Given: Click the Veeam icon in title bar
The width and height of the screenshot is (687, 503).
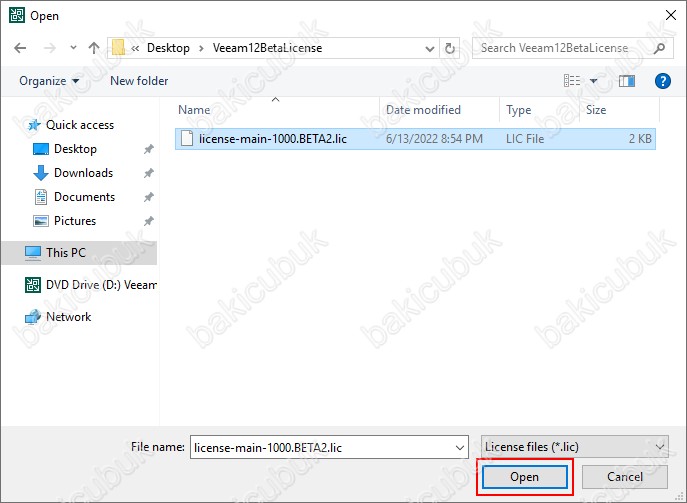Looking at the screenshot, I should click(17, 15).
